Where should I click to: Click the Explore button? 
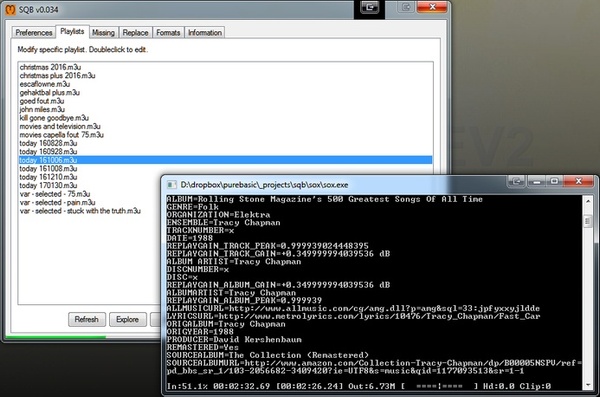127,319
